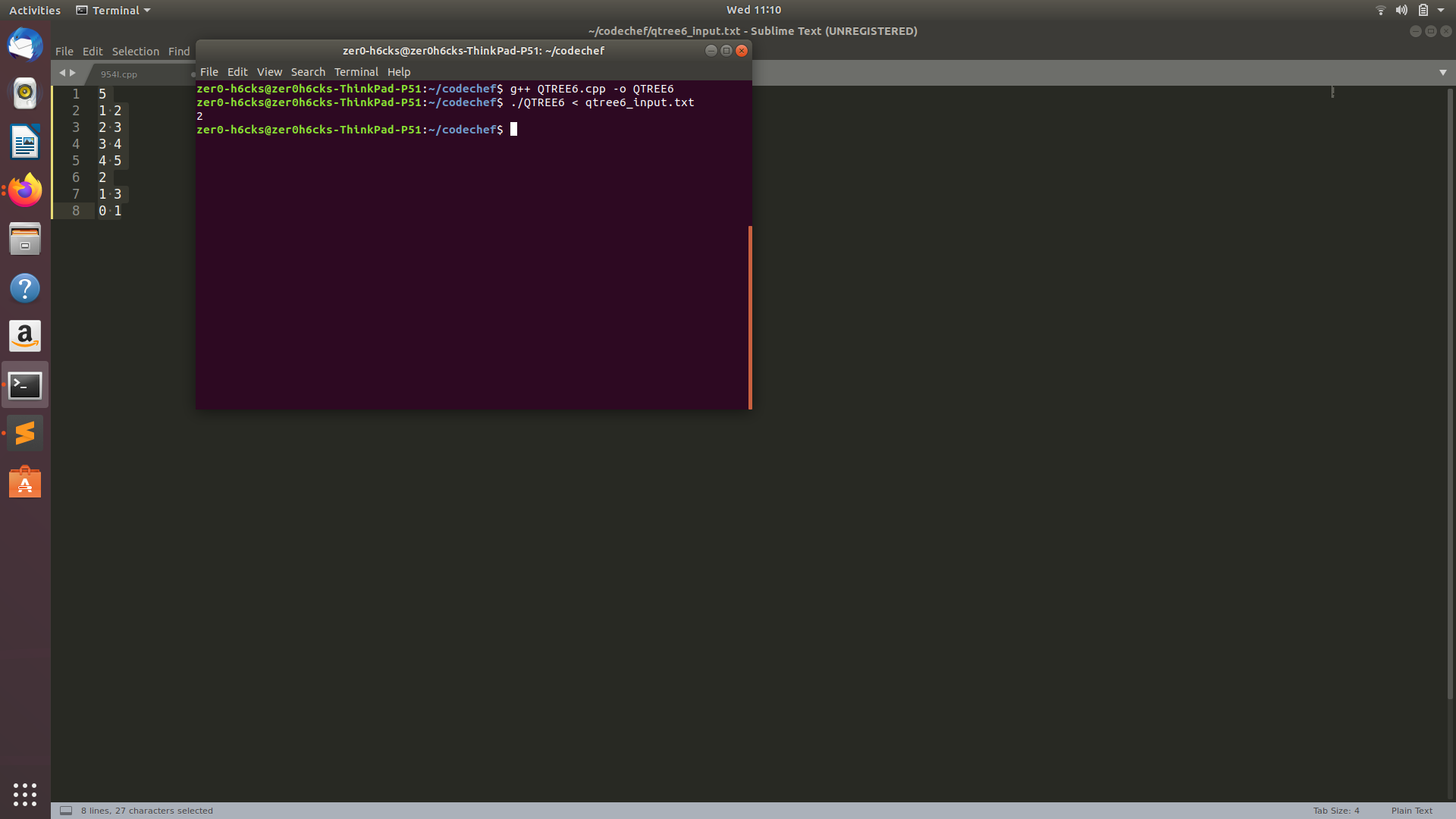Expand the Terminal app menu in the top bar
The width and height of the screenshot is (1456, 819).
point(114,10)
